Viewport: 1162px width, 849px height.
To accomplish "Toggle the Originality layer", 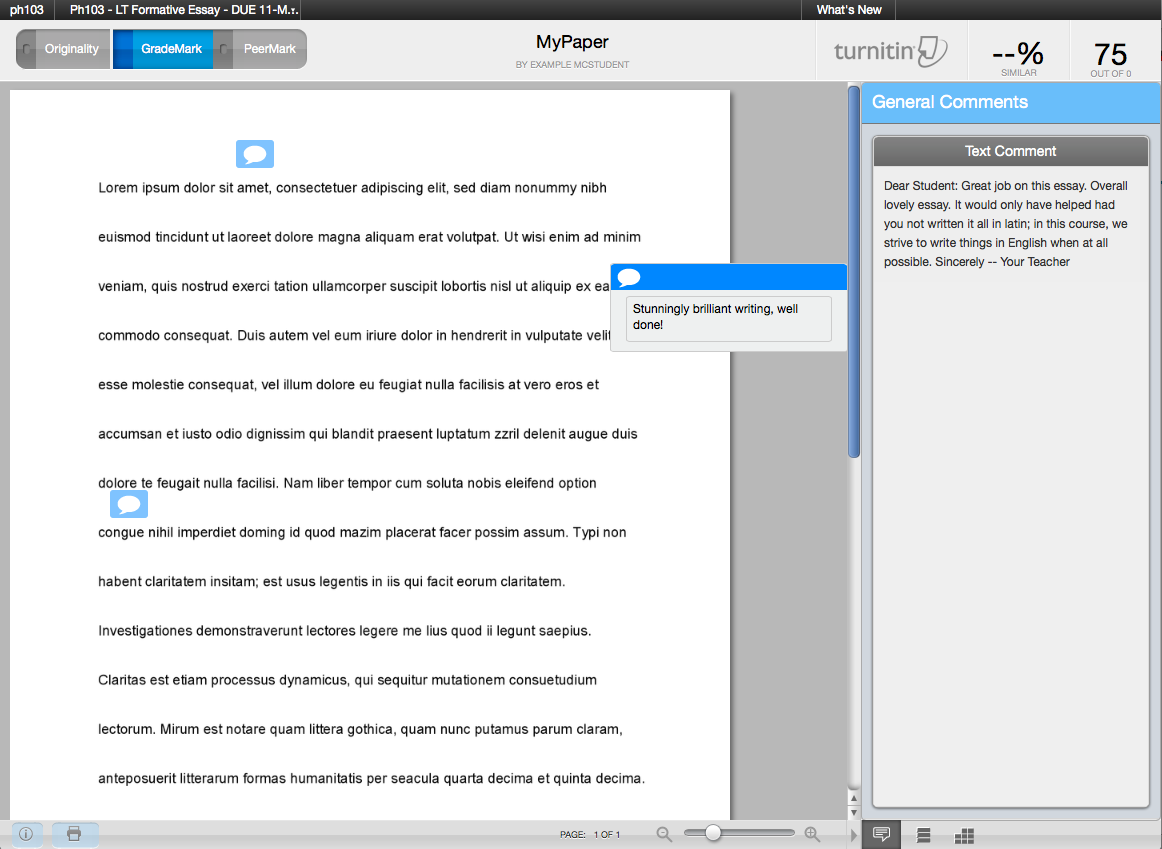I will coord(63,49).
